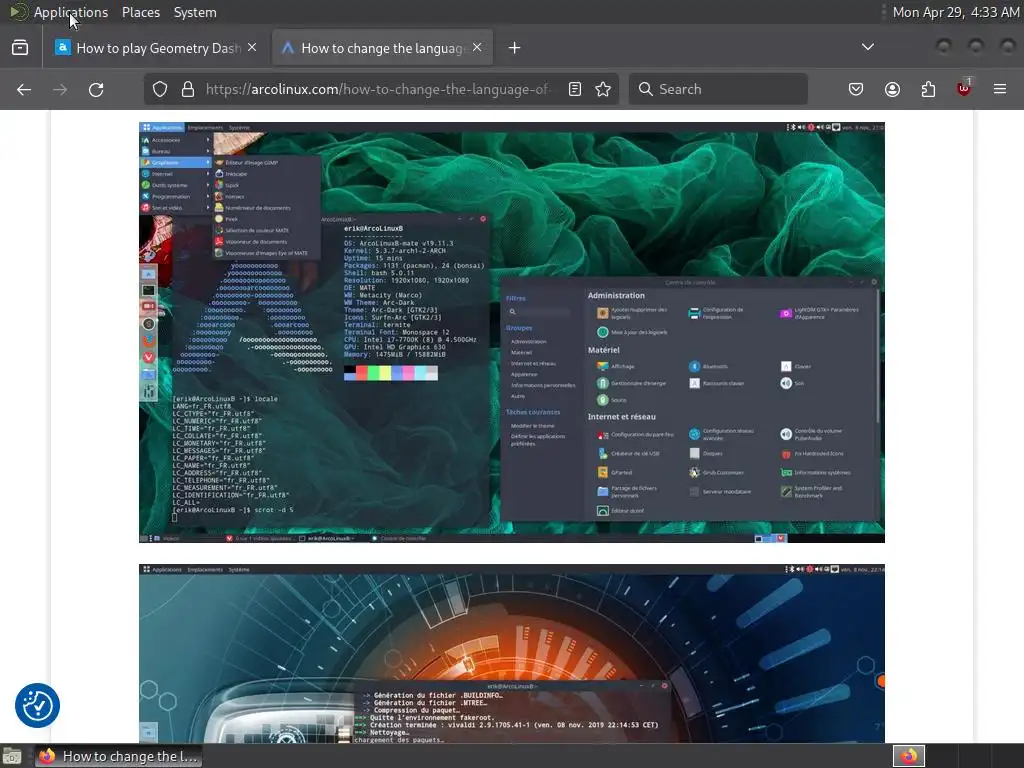Toggle reader view

point(575,89)
